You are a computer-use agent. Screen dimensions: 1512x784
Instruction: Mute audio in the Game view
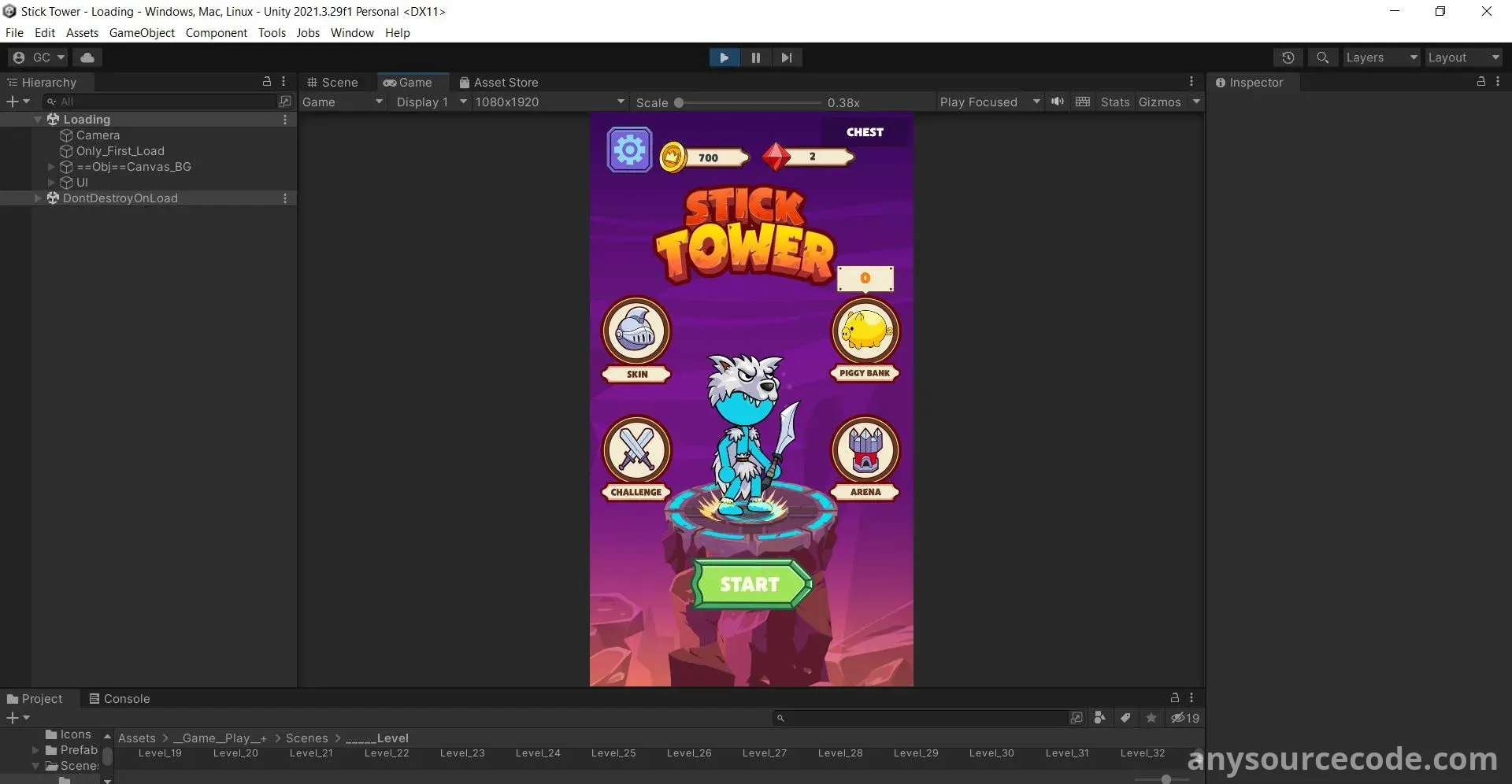point(1057,102)
